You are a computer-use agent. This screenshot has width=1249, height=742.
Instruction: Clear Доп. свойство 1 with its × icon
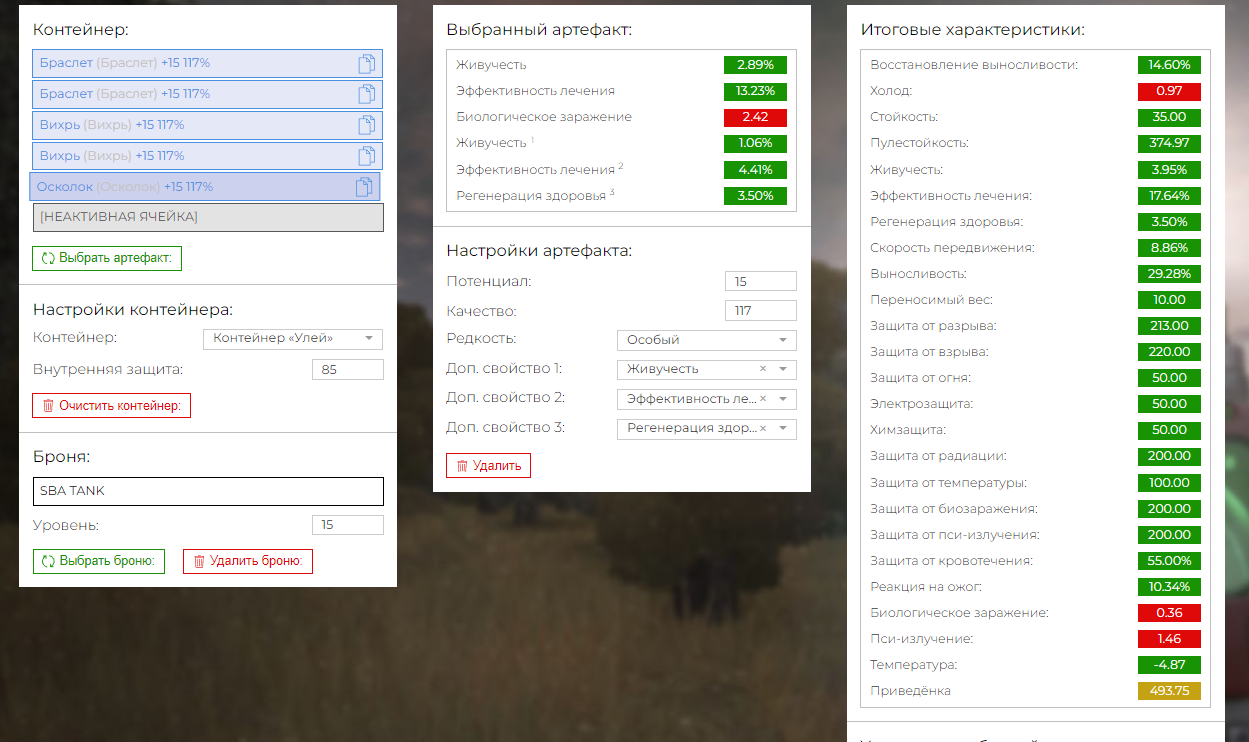[x=763, y=369]
